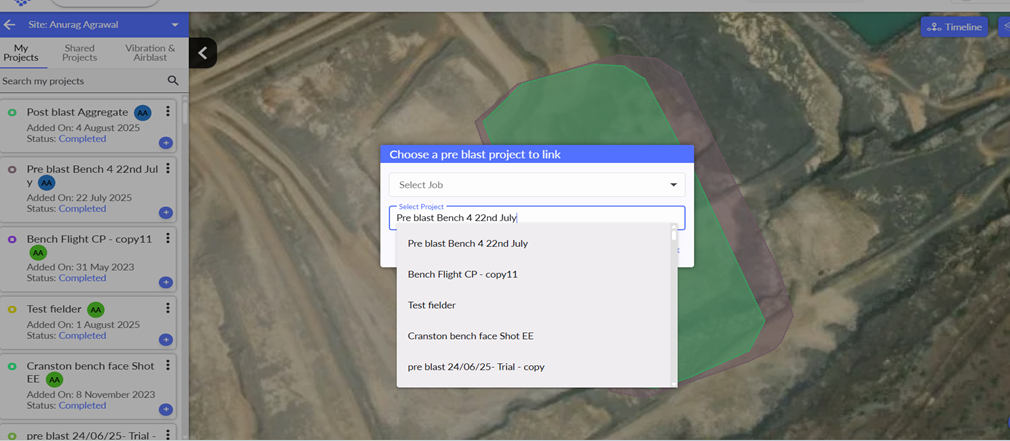
Task: Click plus button on Test fielder card
Action: (166, 339)
